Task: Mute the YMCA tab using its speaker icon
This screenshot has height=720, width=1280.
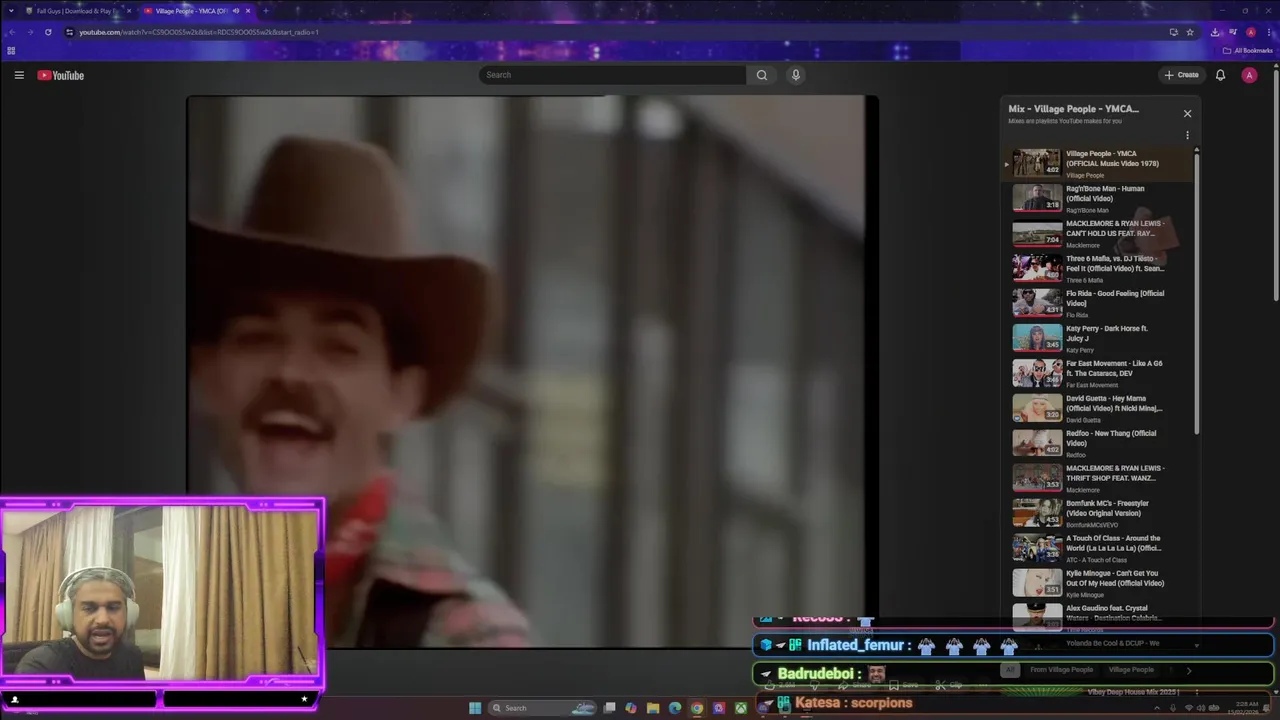Action: 236,11
